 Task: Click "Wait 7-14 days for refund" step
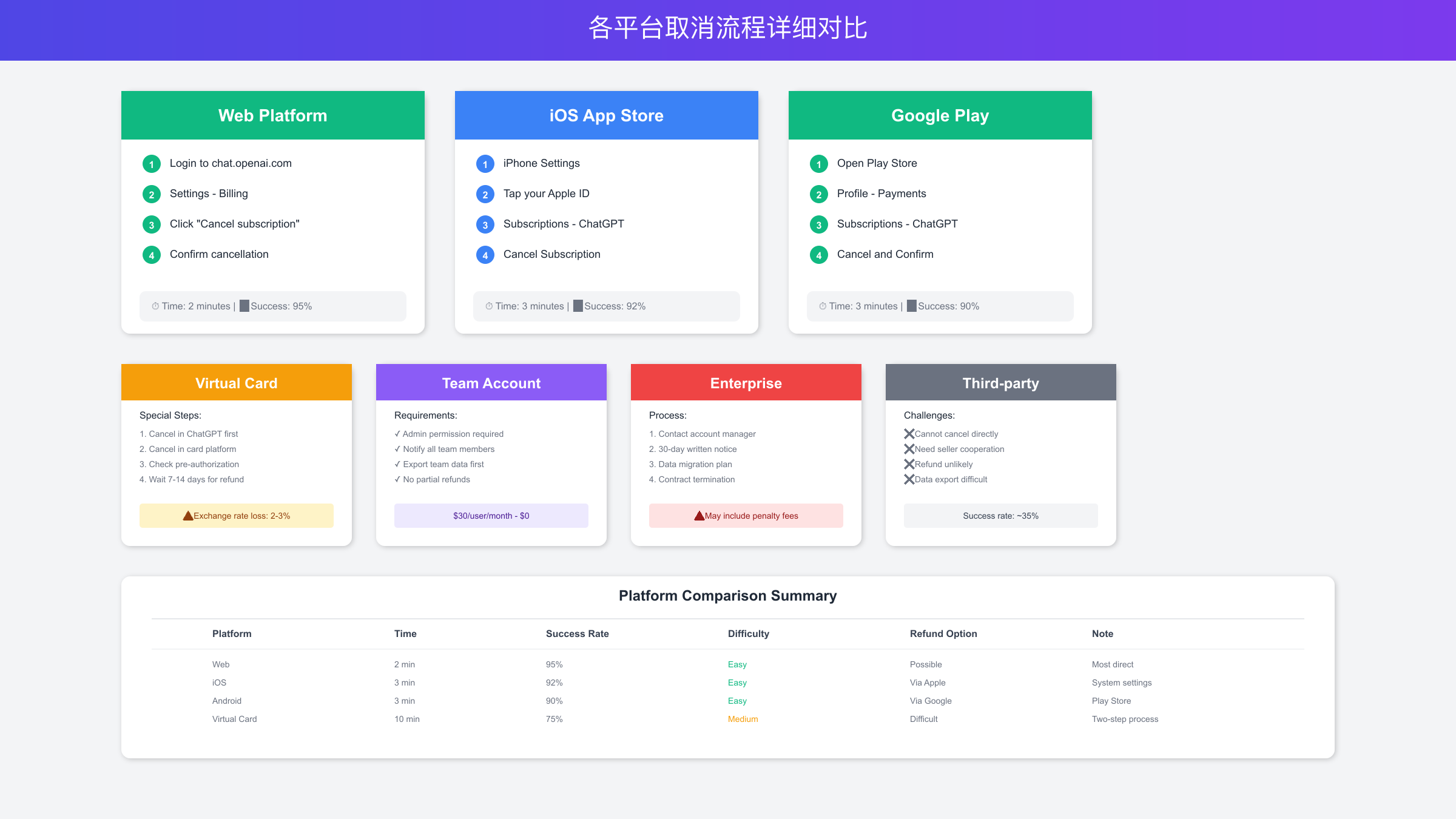[192, 479]
